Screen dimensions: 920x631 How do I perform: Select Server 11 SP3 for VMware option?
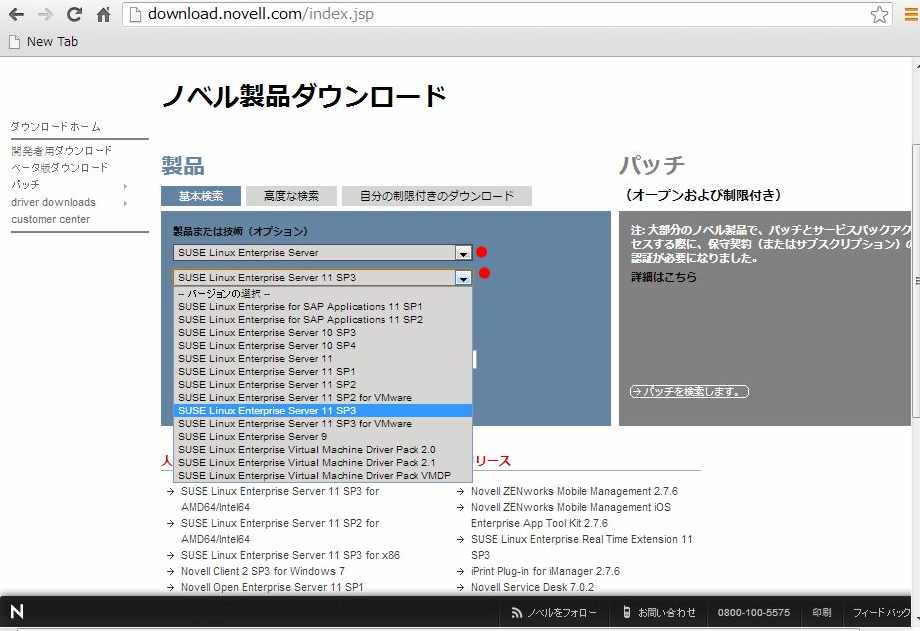point(323,424)
